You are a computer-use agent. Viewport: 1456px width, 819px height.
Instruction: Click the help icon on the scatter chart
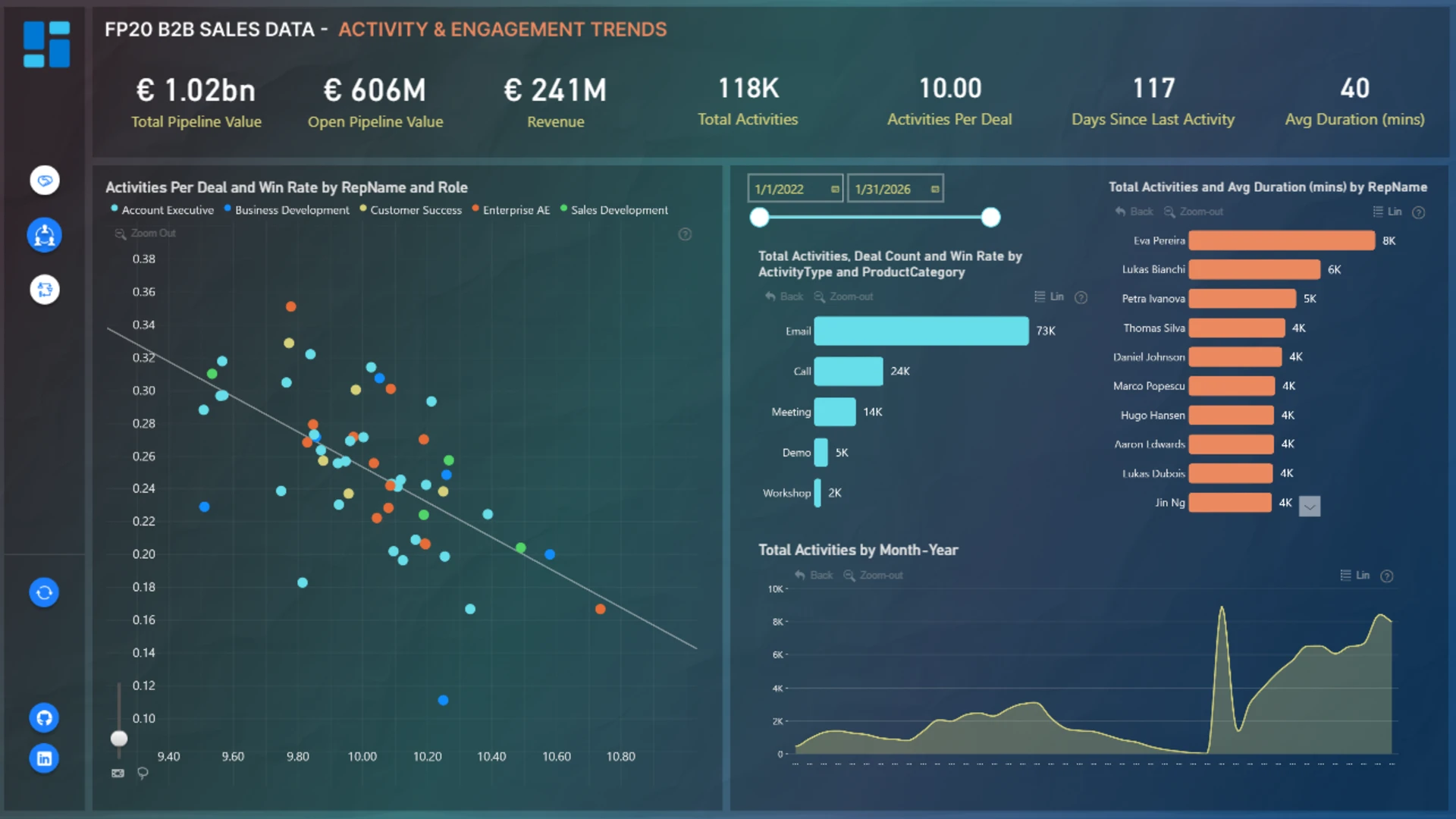(685, 234)
